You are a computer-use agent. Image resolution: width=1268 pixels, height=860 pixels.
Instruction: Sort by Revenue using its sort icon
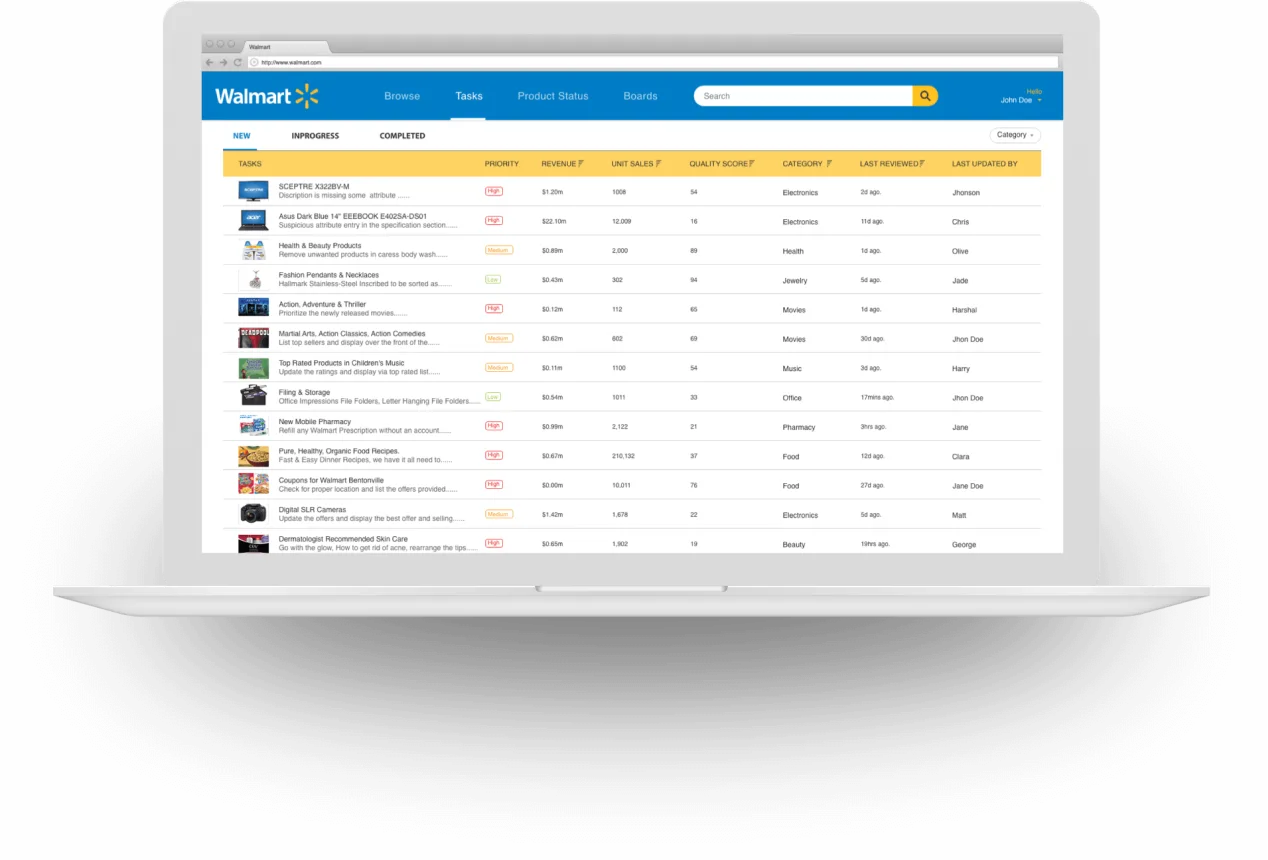click(x=581, y=163)
